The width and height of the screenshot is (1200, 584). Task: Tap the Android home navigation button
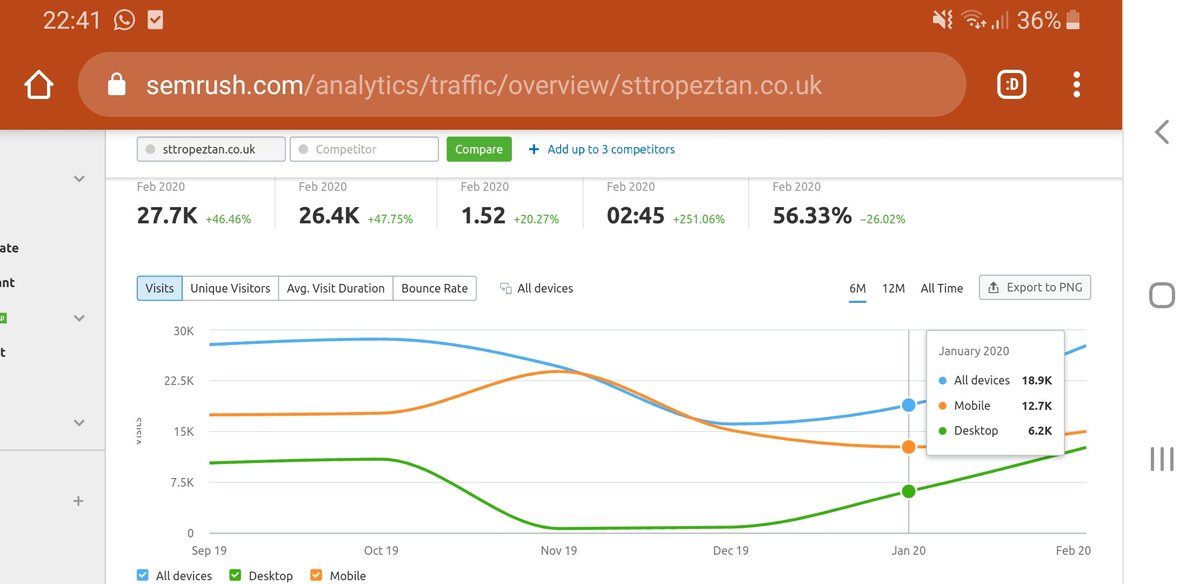(x=1162, y=295)
